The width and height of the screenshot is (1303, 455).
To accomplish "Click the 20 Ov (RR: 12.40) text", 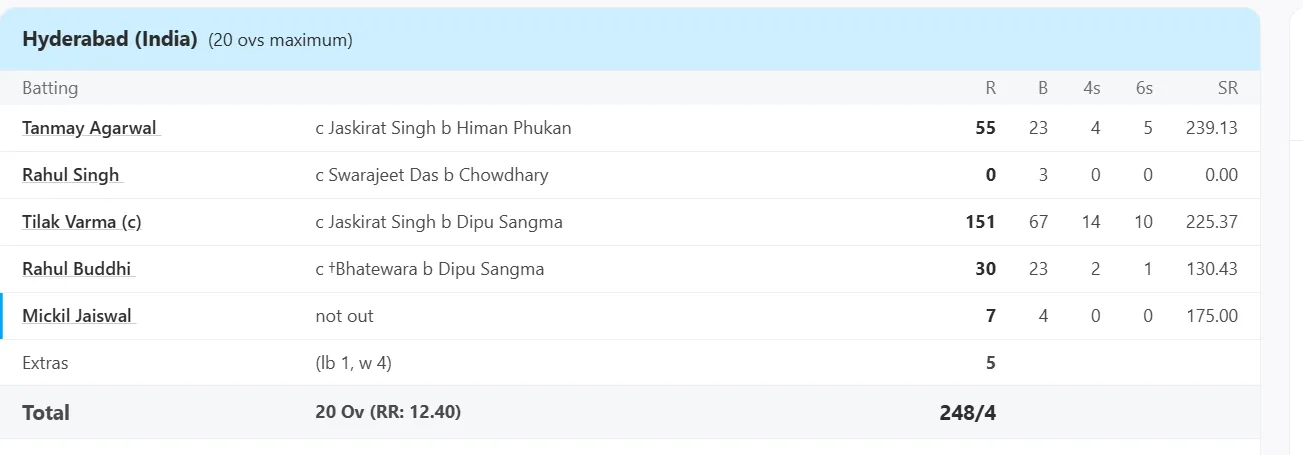I will click(388, 412).
